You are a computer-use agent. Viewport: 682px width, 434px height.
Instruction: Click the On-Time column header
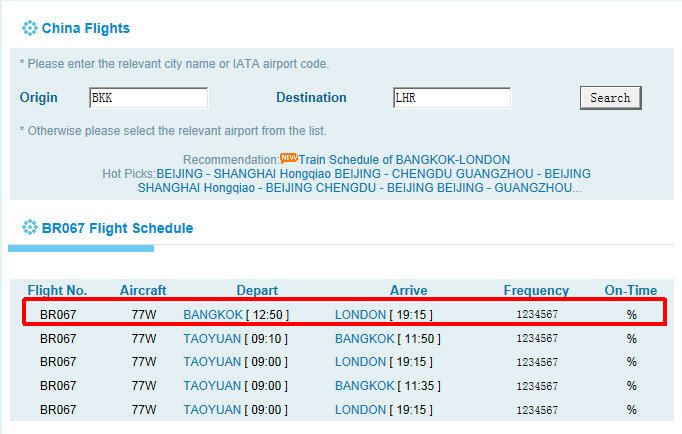click(631, 290)
